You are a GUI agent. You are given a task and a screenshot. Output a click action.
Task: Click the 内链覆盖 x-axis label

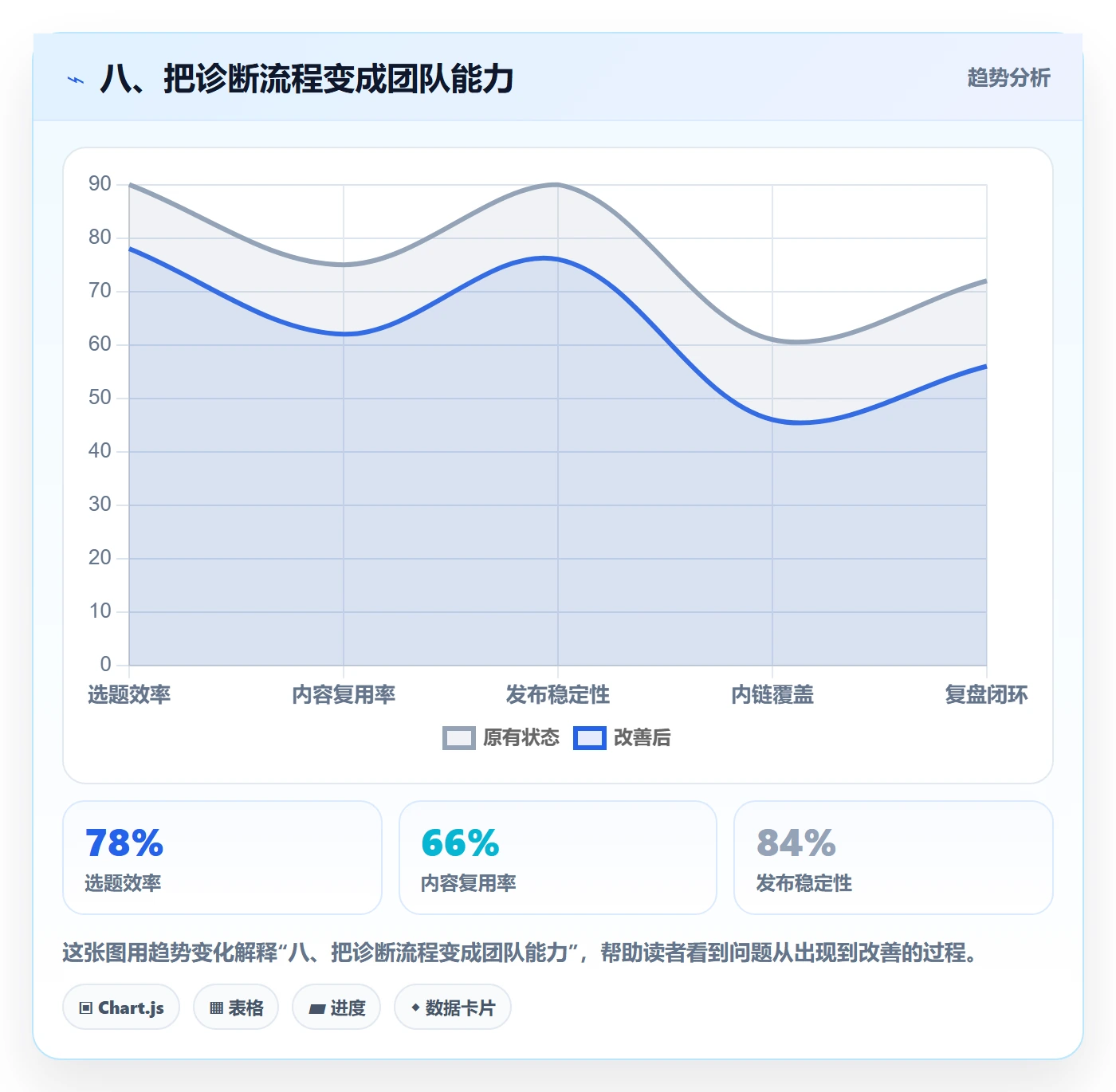point(772,694)
